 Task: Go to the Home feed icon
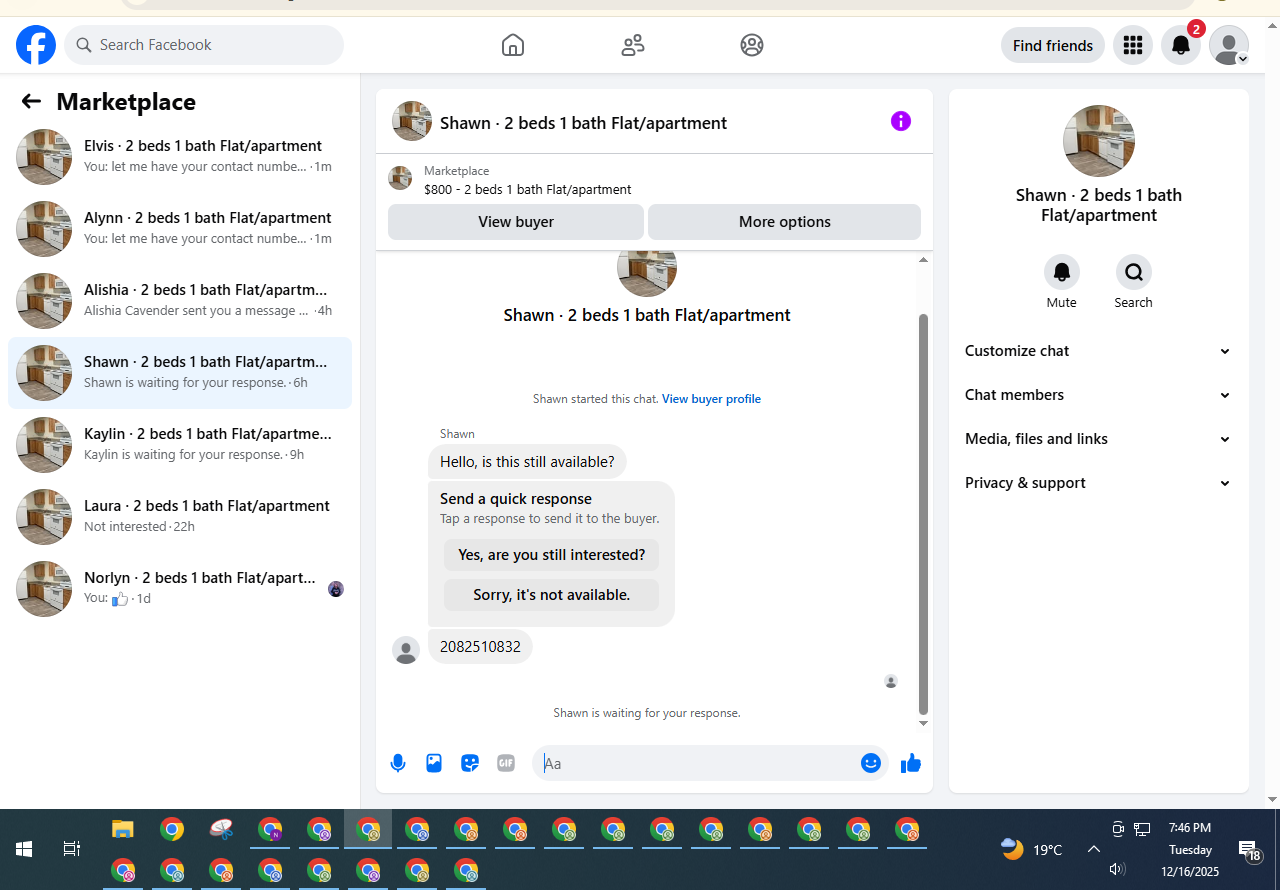coord(513,45)
